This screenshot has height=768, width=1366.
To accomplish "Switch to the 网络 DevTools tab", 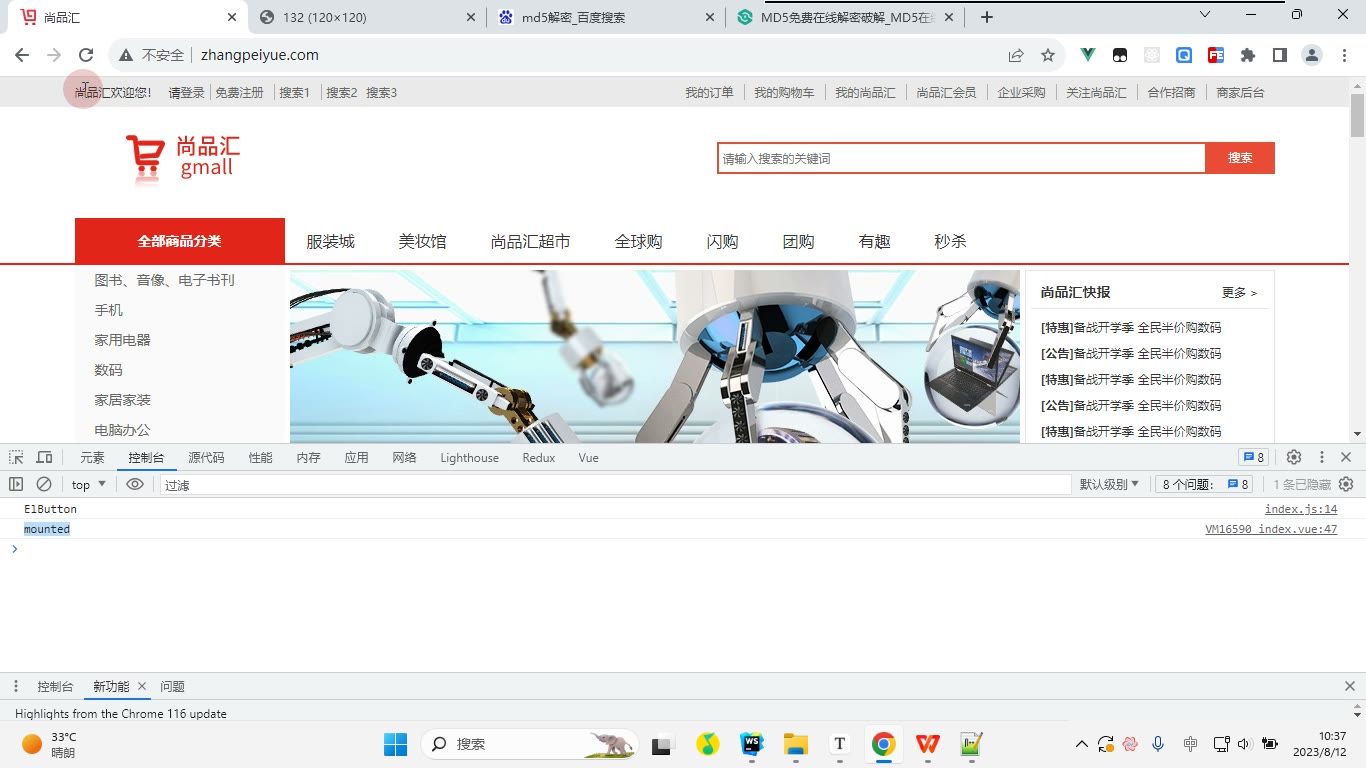I will click(404, 457).
